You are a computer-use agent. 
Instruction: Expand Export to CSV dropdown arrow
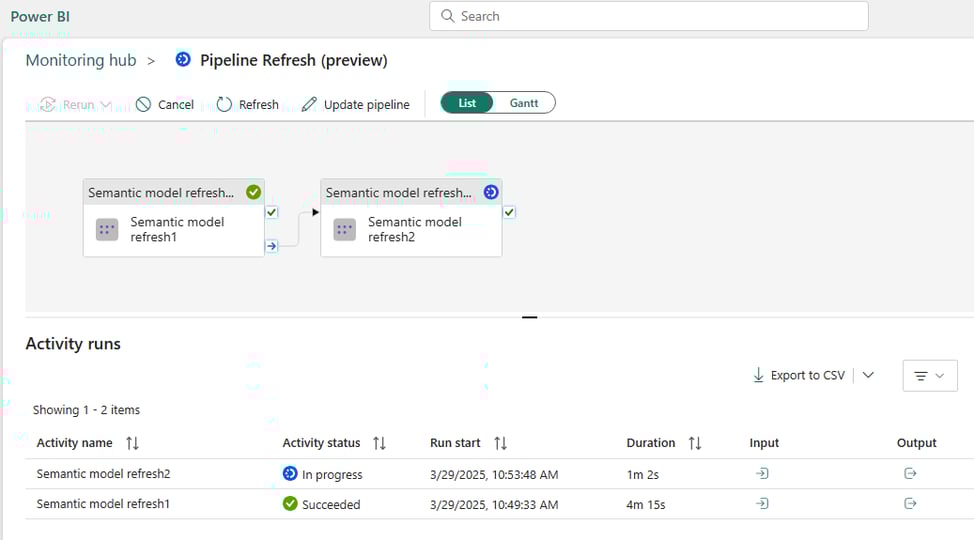coord(868,375)
